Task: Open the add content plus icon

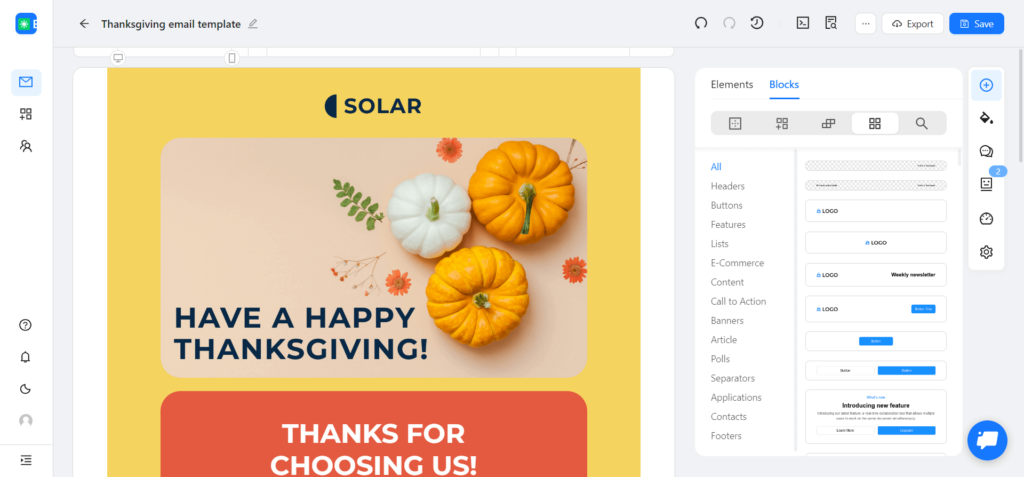Action: pyautogui.click(x=986, y=85)
